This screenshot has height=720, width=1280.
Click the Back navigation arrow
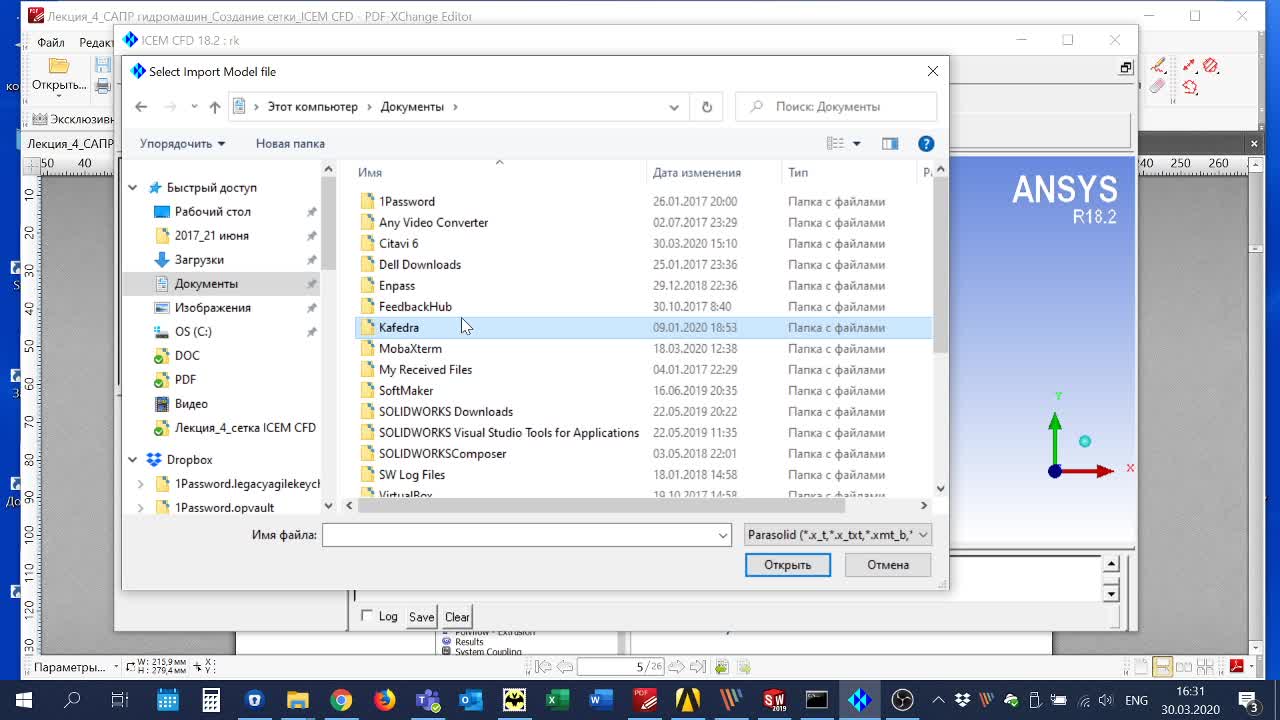[x=141, y=107]
